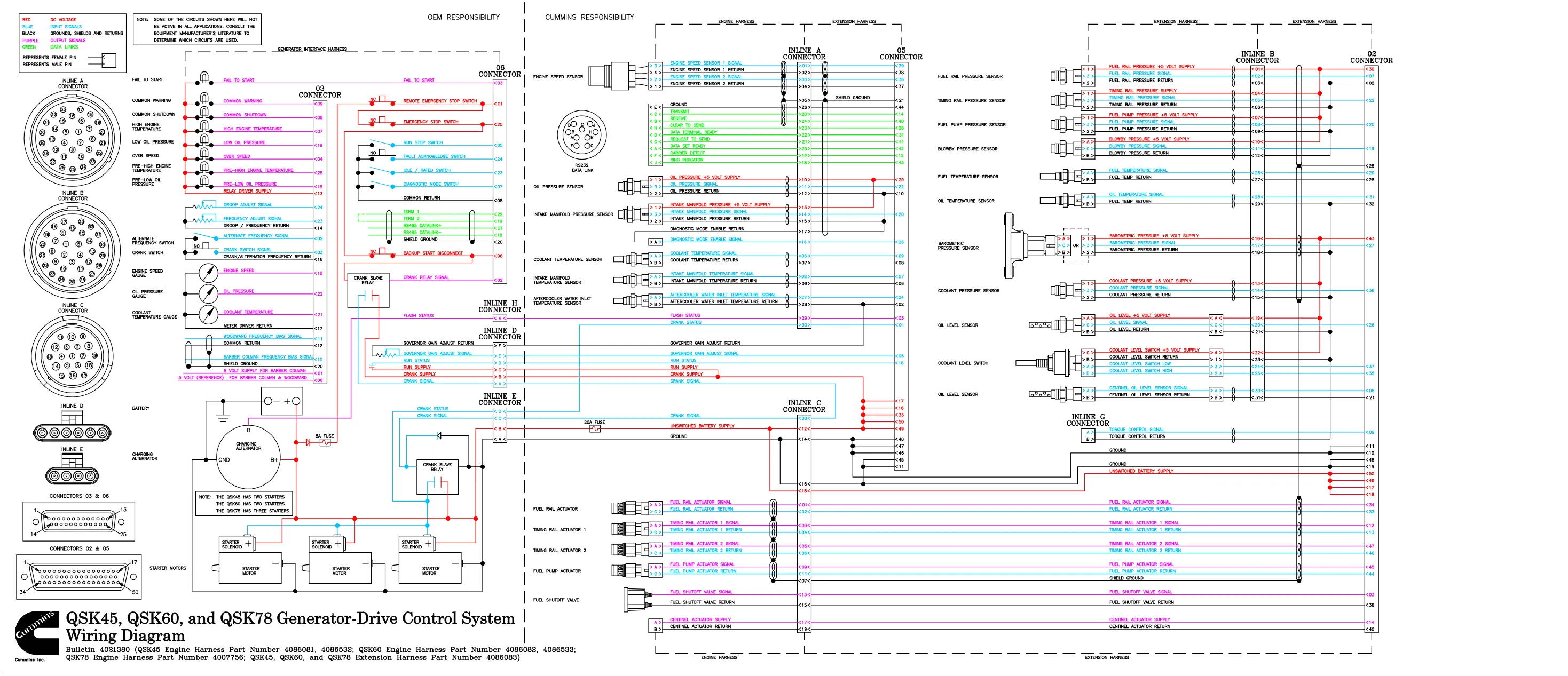1568x676 pixels.
Task: Click the 'INTAKE MANIFOLD PRESSURE SENSOR' component label
Action: [x=573, y=214]
